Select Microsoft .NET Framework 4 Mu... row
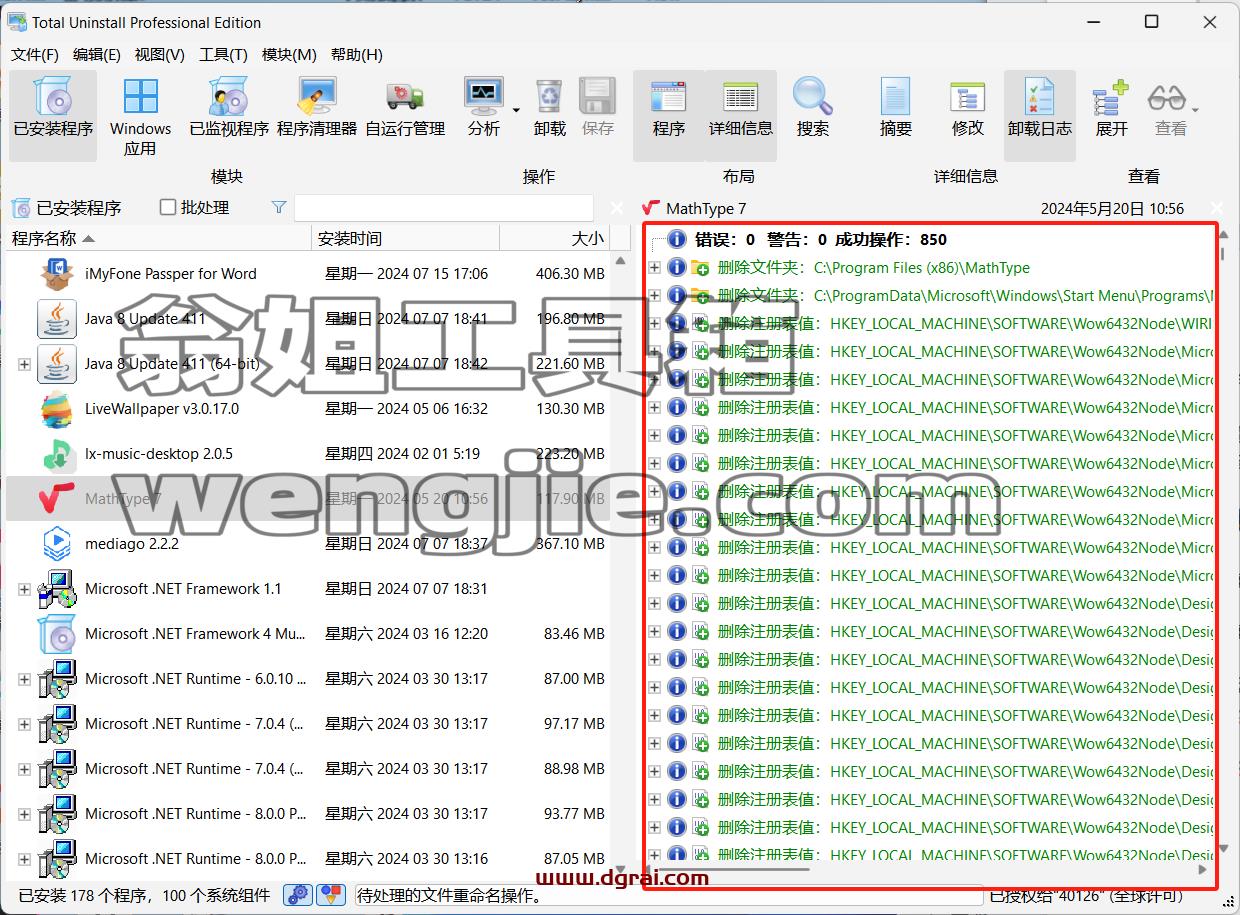The image size is (1240, 915). coord(308,633)
